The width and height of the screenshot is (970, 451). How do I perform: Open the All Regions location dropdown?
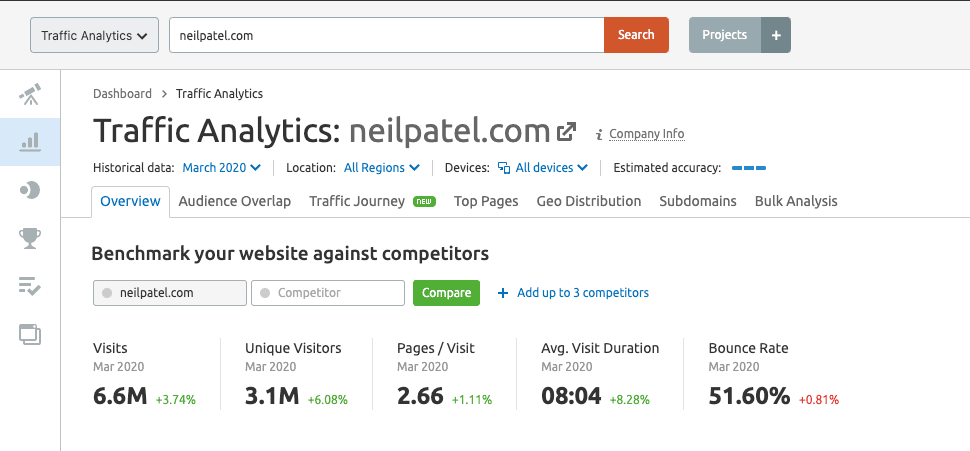click(382, 168)
